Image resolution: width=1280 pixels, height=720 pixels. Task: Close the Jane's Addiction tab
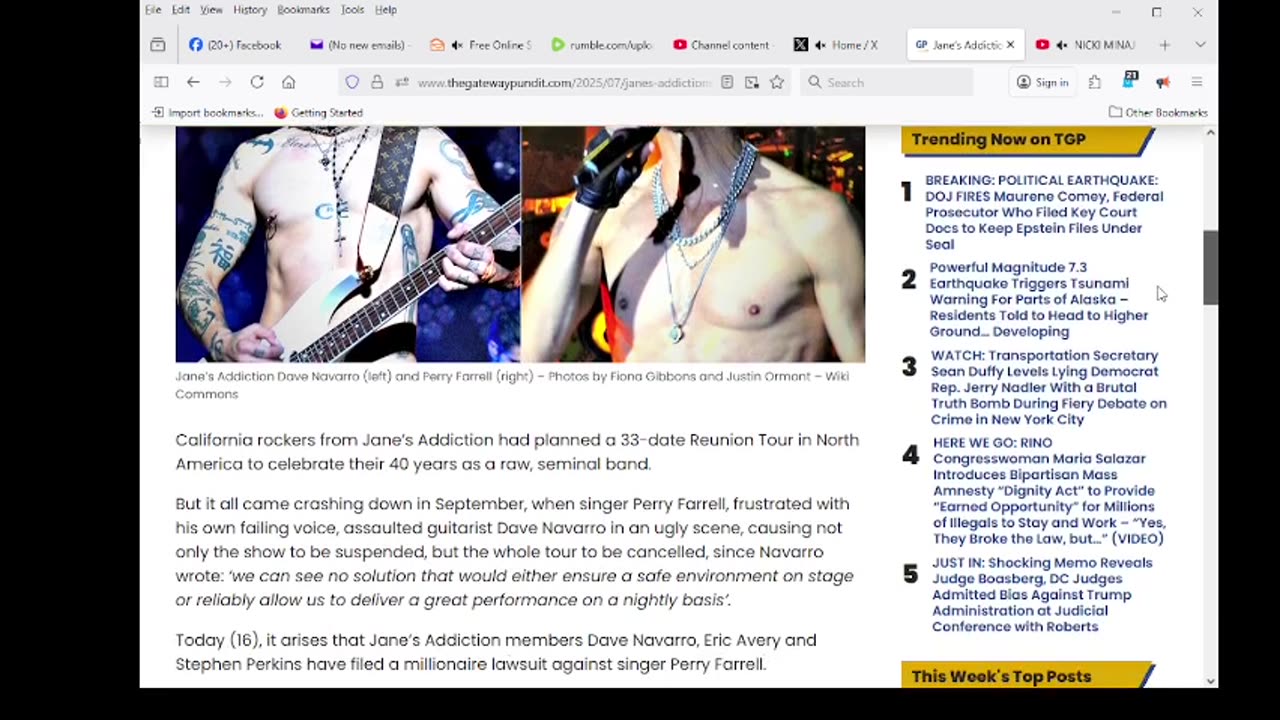point(1010,45)
